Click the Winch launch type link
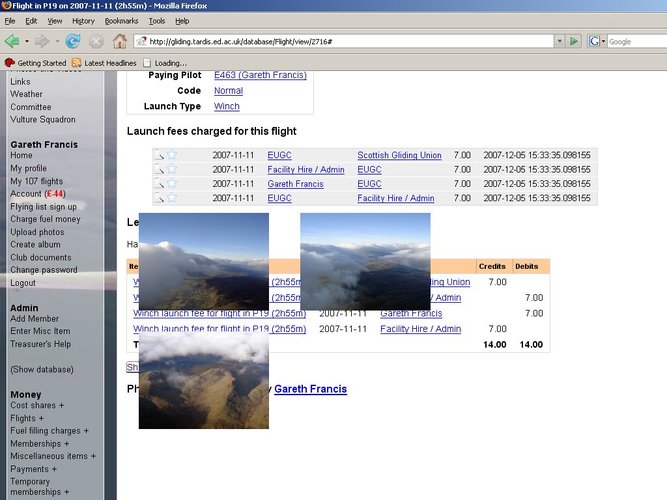 point(226,106)
